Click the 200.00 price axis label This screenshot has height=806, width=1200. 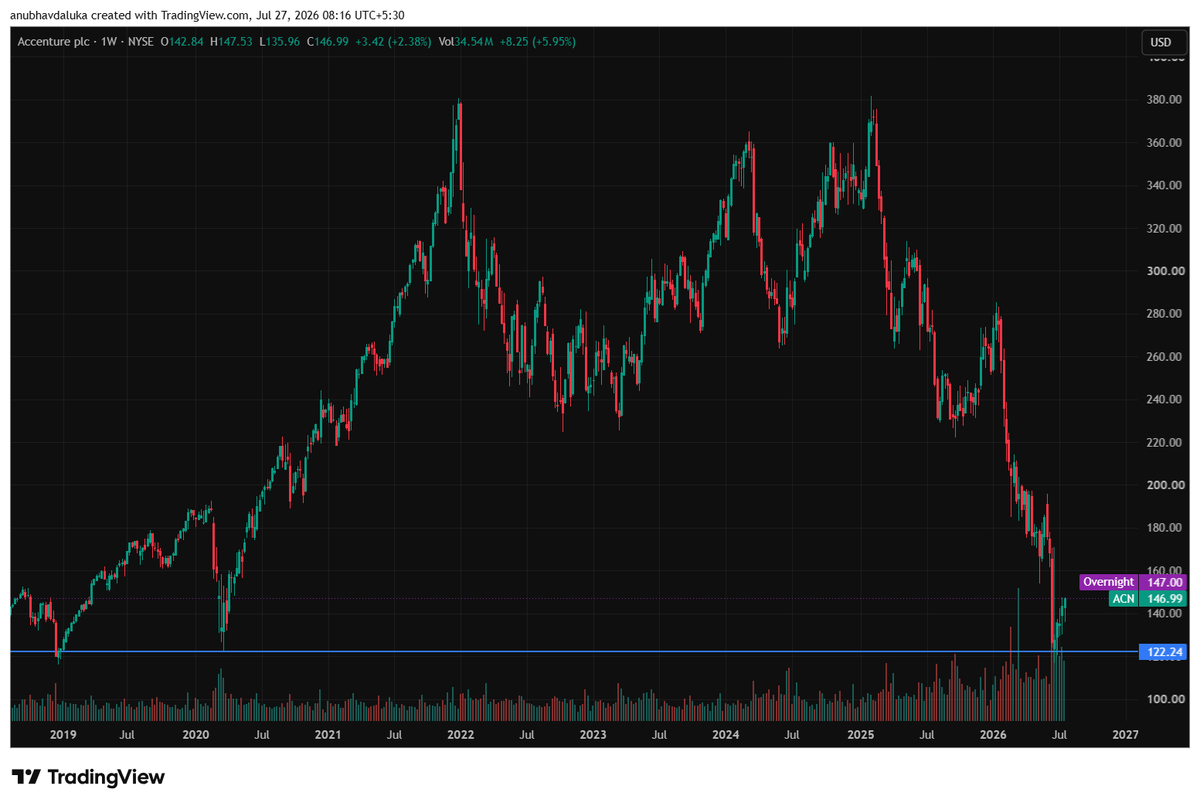[x=1165, y=485]
